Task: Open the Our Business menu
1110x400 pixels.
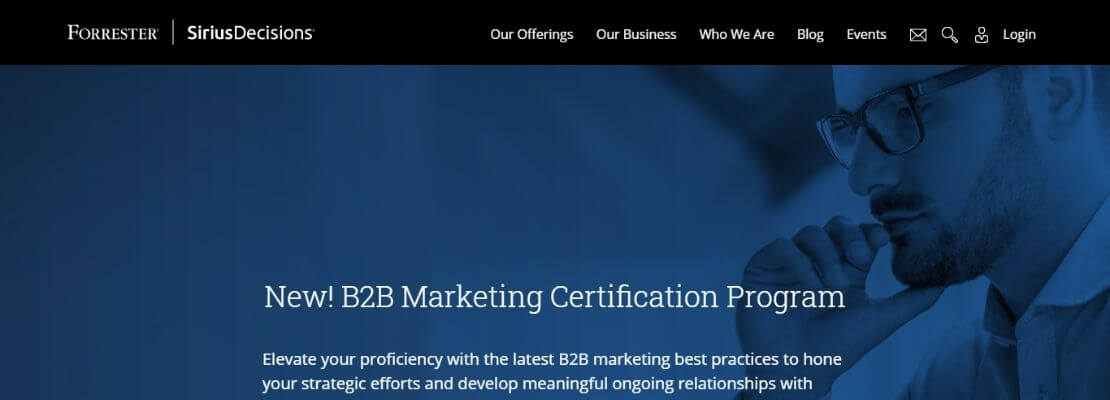Action: pyautogui.click(x=636, y=34)
